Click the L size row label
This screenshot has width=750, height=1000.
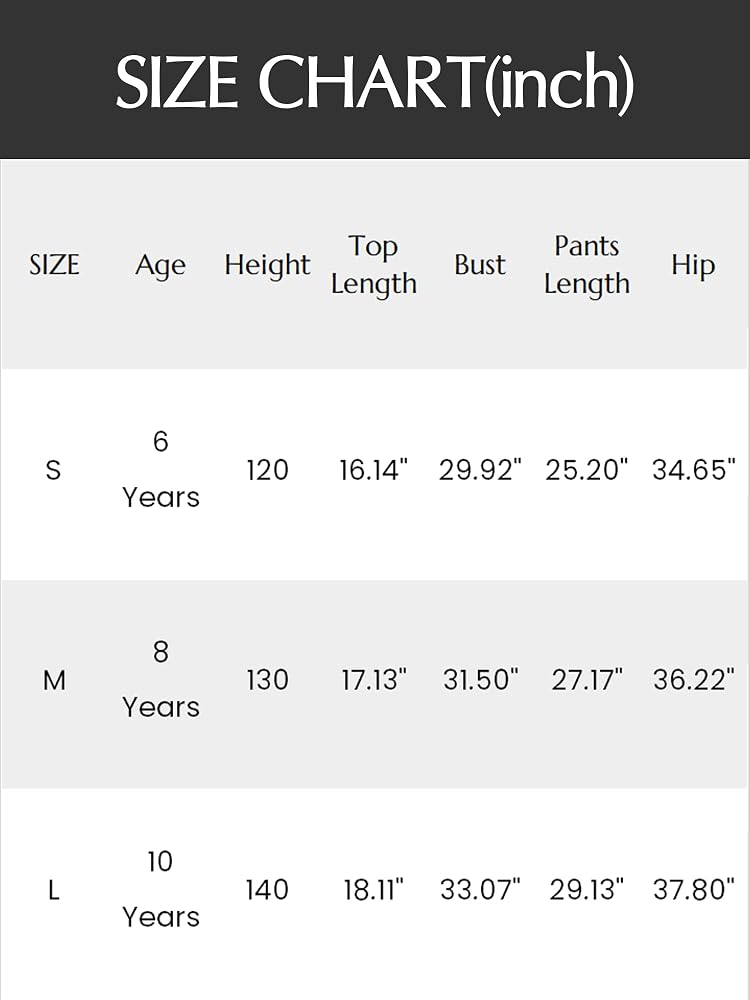tap(54, 890)
